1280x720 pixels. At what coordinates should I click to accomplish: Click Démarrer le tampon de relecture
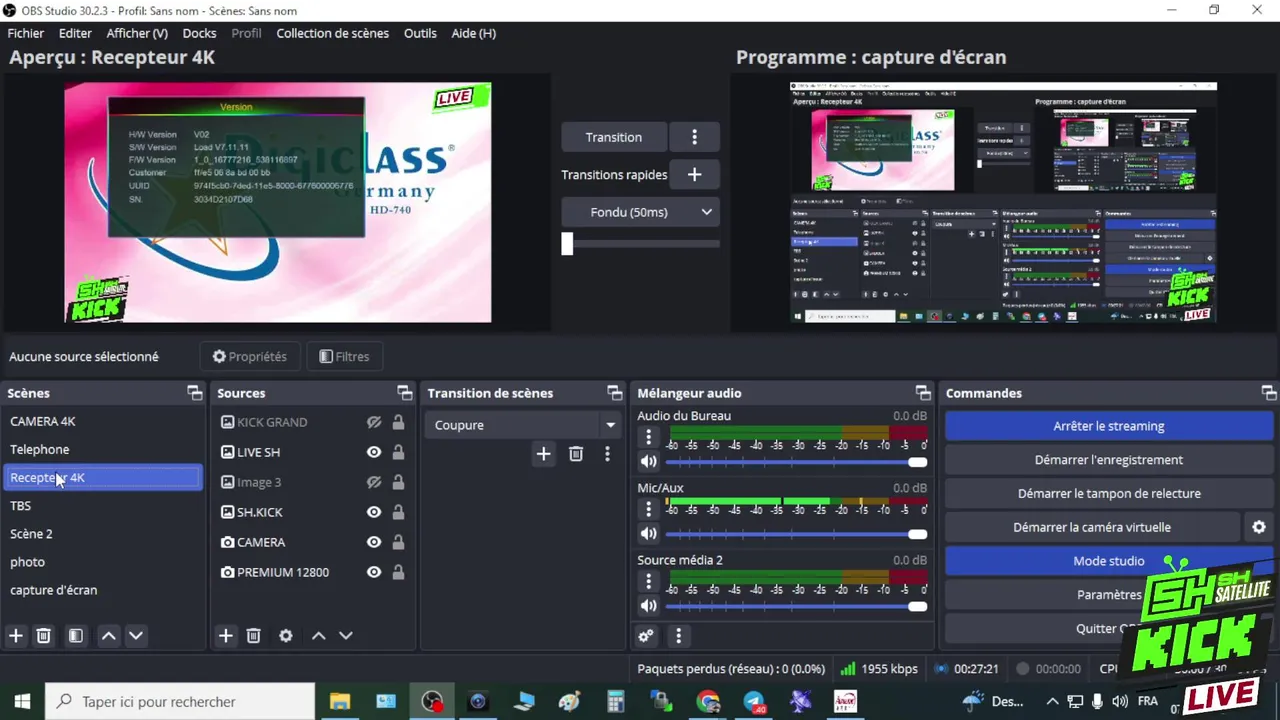(x=1108, y=493)
